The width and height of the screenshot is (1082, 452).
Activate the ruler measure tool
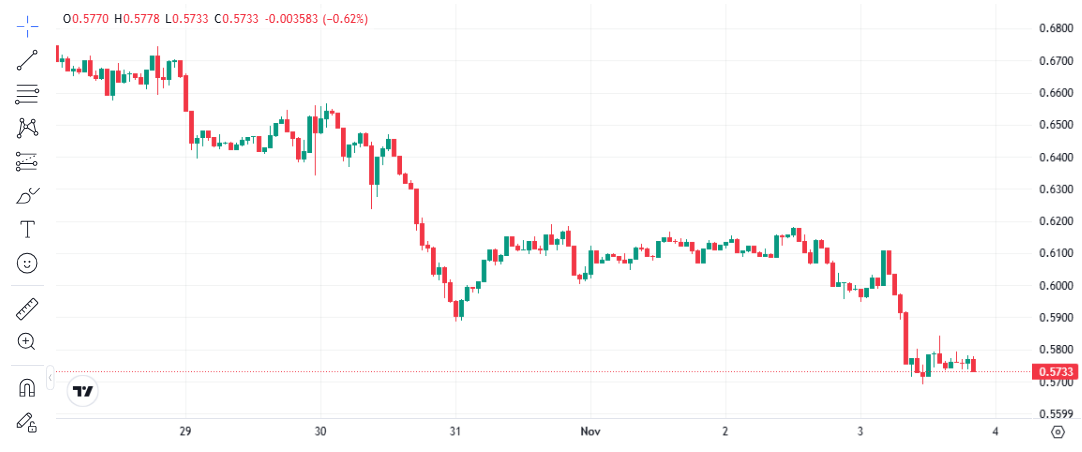point(27,309)
